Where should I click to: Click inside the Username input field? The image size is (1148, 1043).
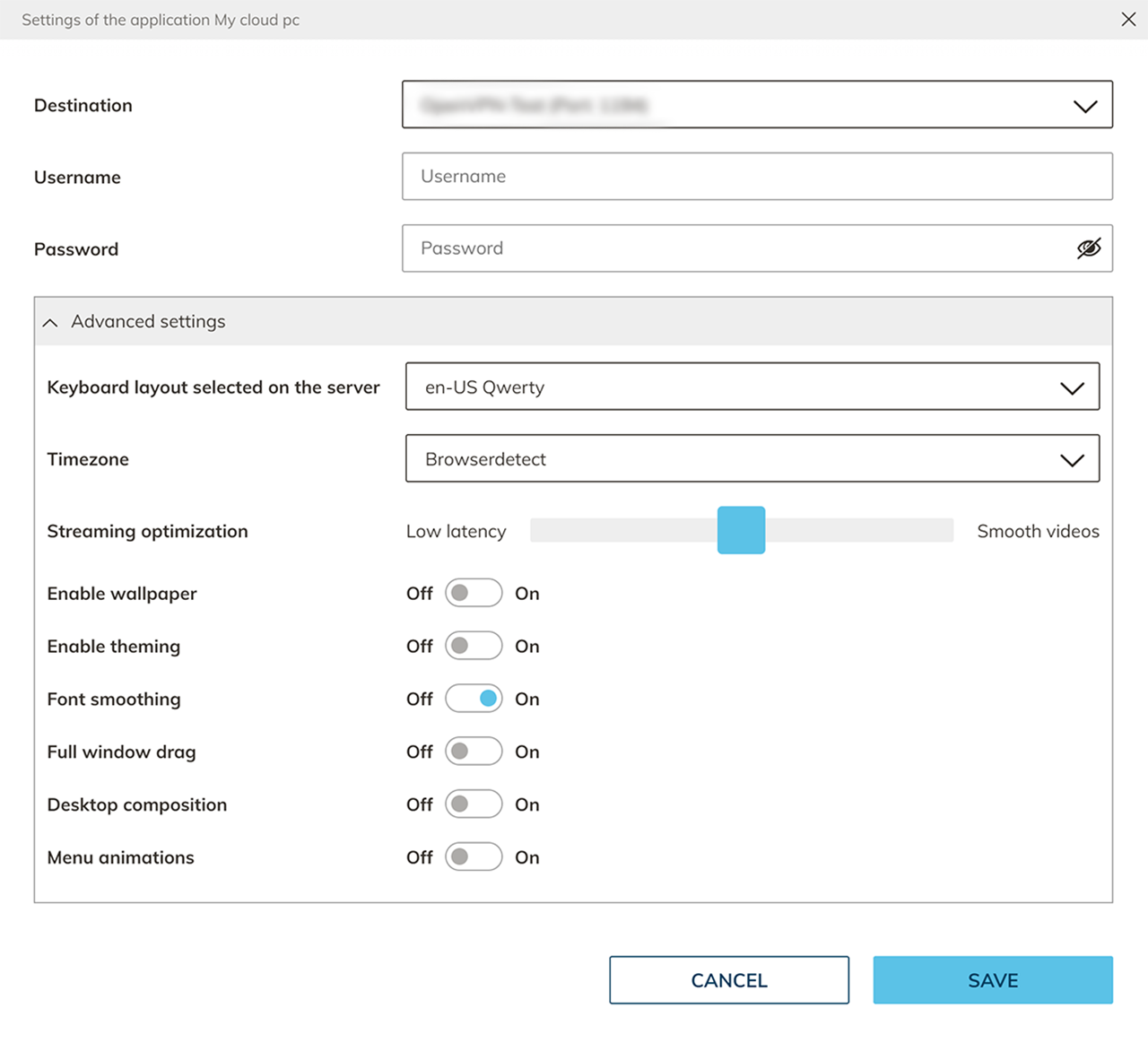tap(757, 177)
